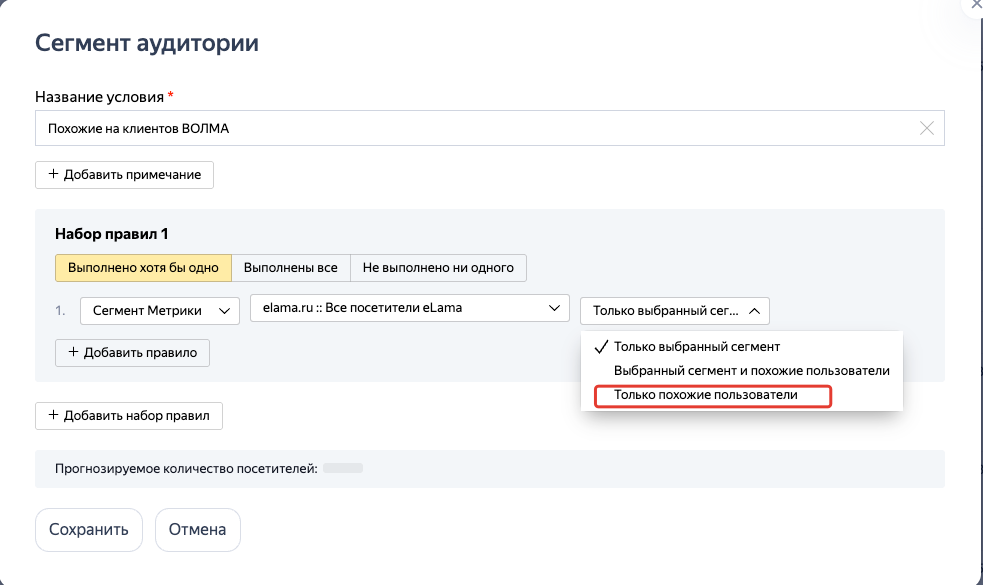Click the checkmark beside Только выбранный сегмент
This screenshot has width=983, height=585.
coord(601,346)
